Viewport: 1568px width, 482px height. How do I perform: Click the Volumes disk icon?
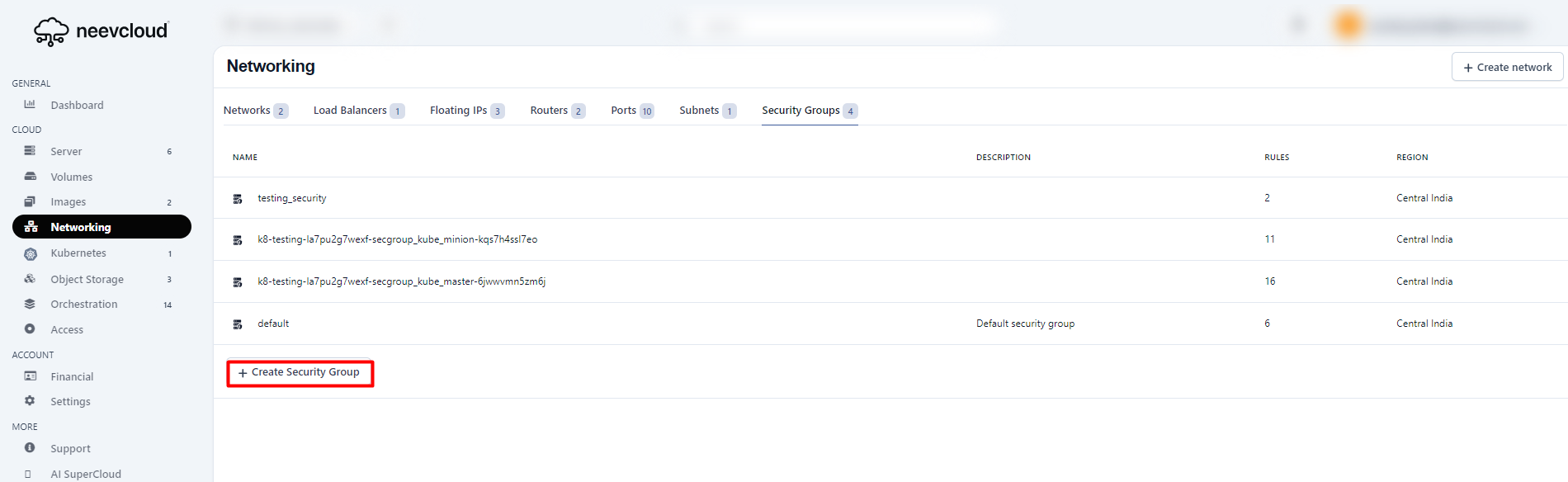pyautogui.click(x=30, y=177)
